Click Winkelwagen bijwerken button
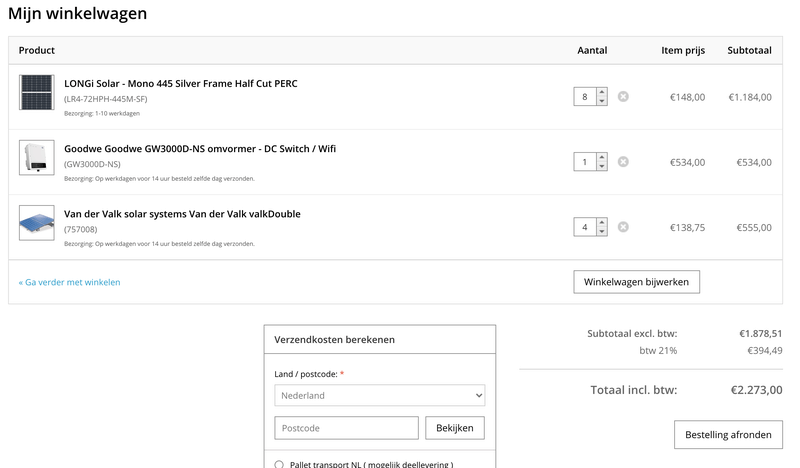Image resolution: width=800 pixels, height=468 pixels. (x=636, y=282)
